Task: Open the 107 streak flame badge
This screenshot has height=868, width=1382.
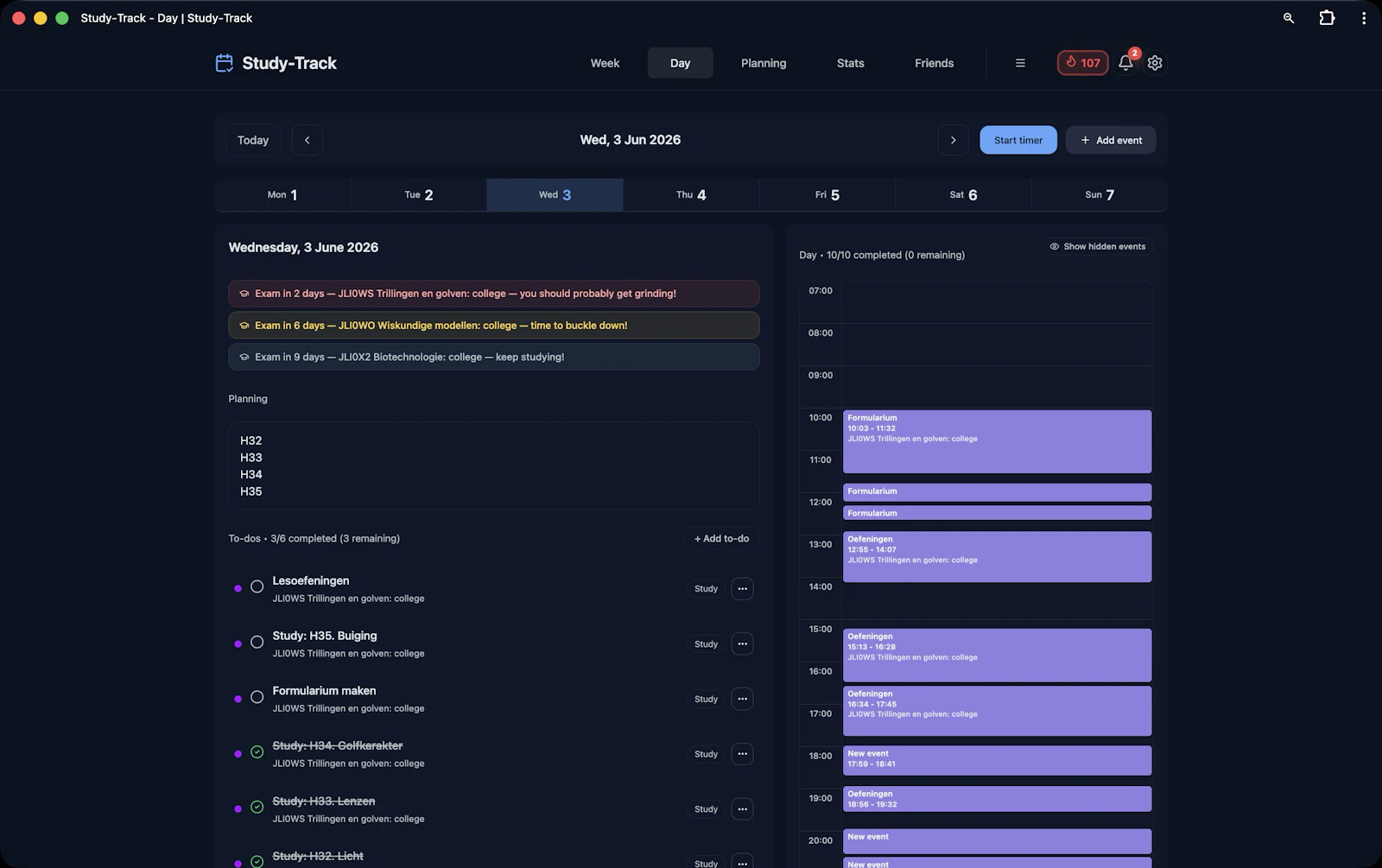Action: [1082, 63]
